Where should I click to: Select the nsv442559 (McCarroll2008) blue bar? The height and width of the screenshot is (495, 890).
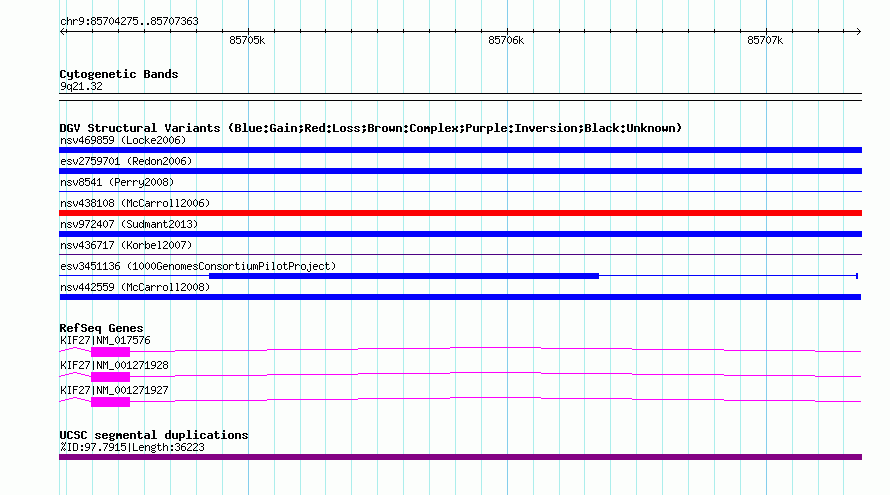tap(460, 297)
